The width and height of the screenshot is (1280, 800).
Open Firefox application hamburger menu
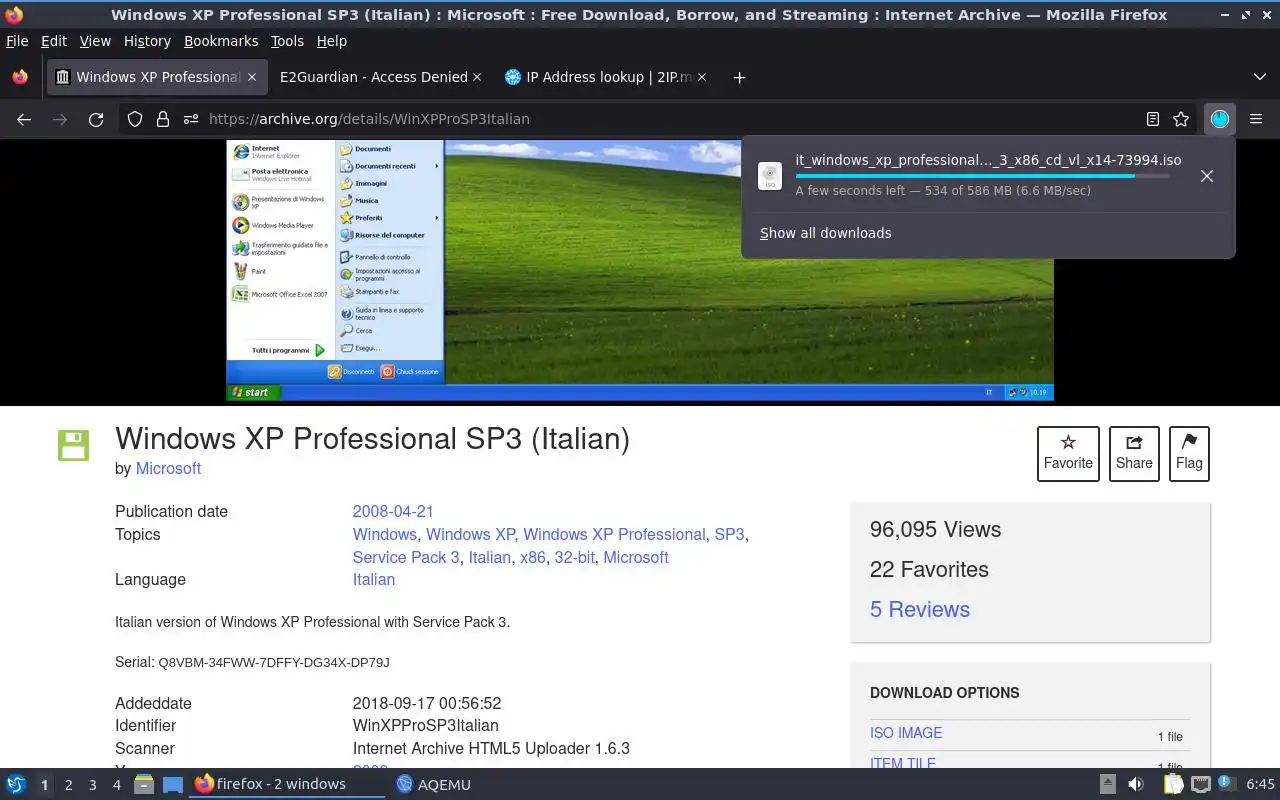coord(1256,119)
